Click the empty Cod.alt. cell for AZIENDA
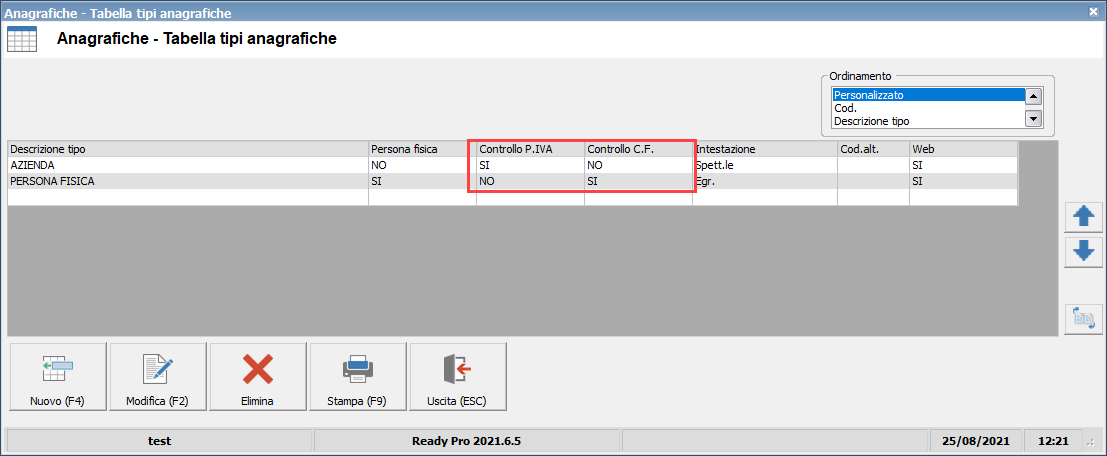The width and height of the screenshot is (1107, 456). pos(873,164)
